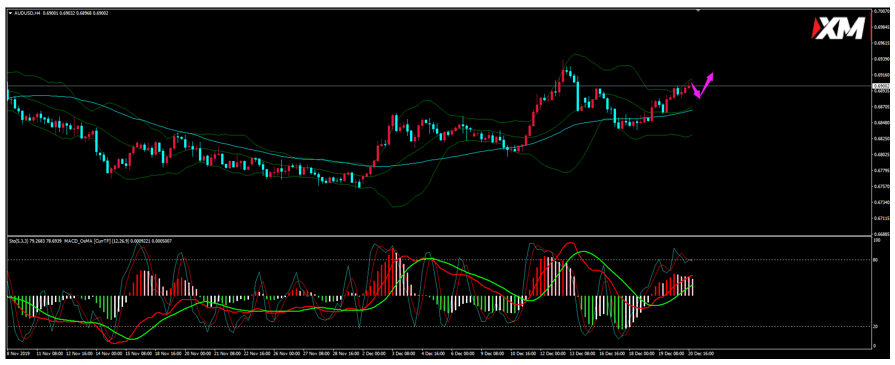Click the 0.68025 price scale label
The height and width of the screenshot is (365, 895).
(881, 154)
